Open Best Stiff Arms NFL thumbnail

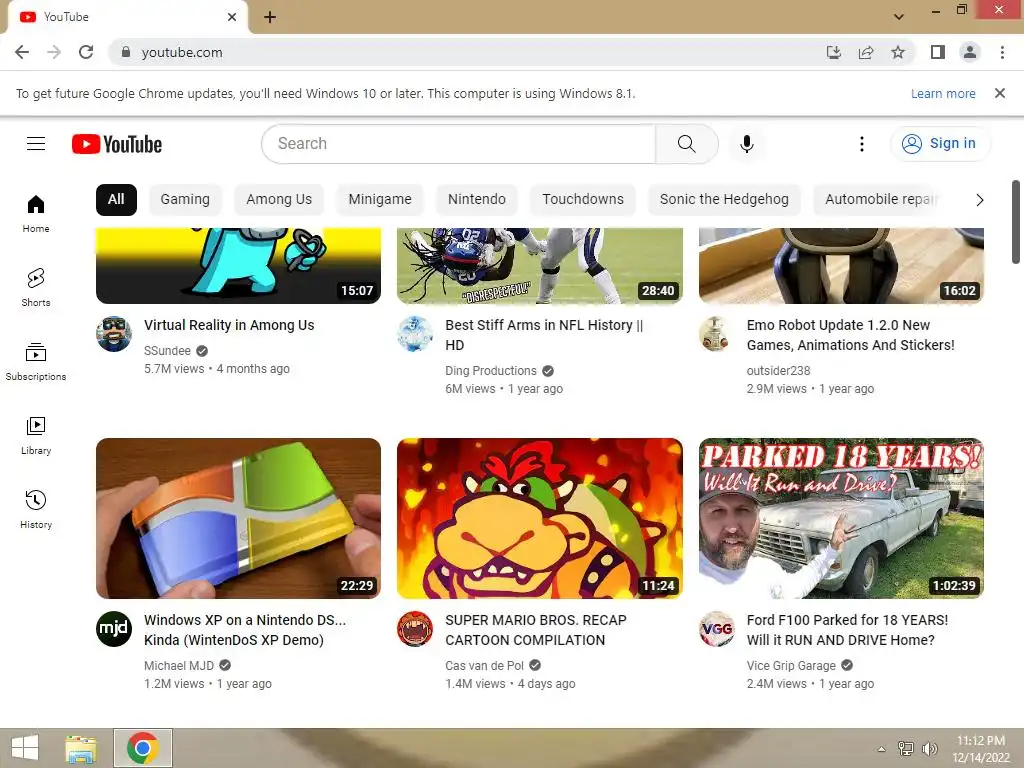539,266
